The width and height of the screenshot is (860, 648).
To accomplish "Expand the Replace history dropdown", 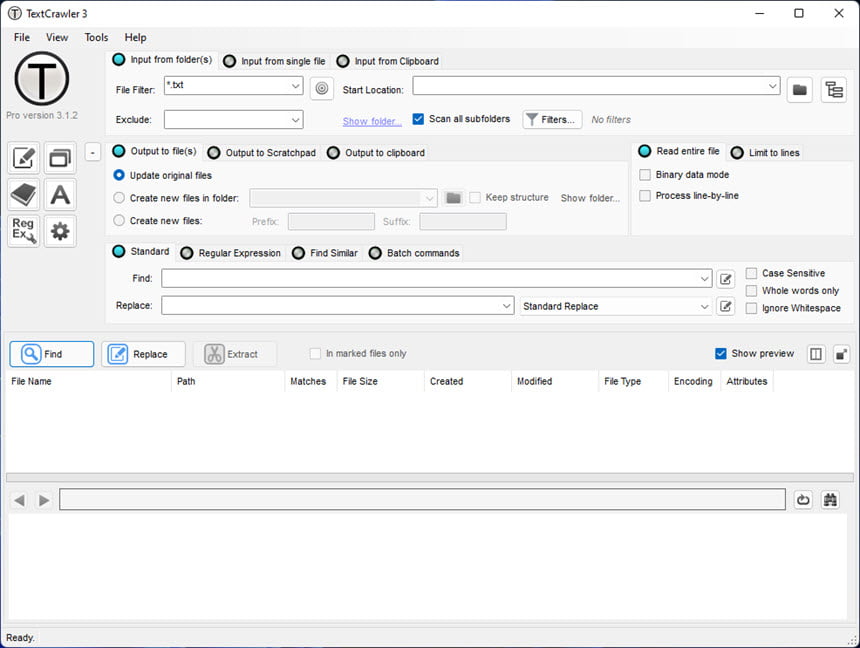I will point(506,306).
